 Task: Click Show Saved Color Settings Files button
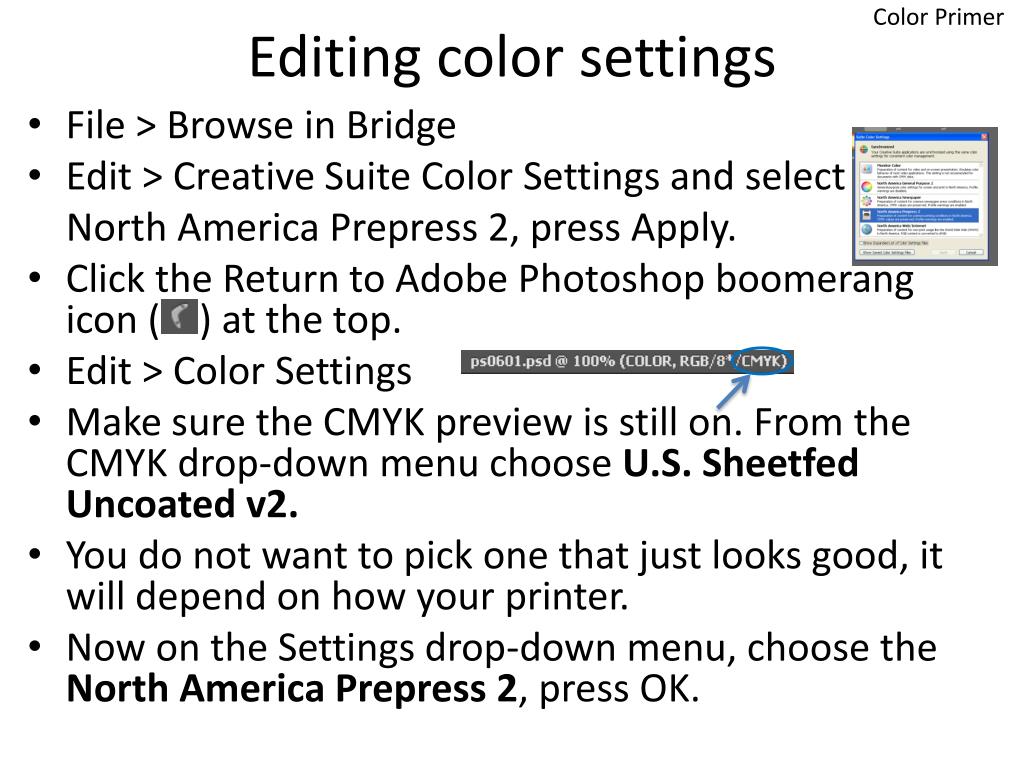click(887, 252)
